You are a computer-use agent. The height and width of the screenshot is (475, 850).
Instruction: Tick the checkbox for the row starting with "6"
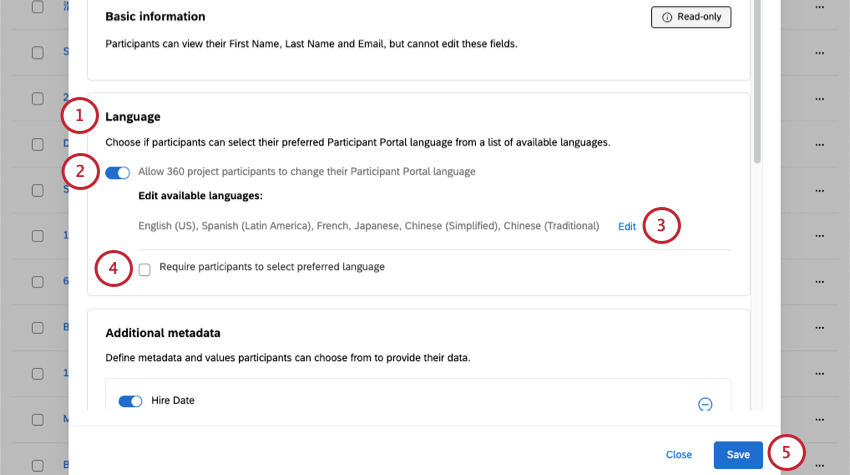click(38, 282)
